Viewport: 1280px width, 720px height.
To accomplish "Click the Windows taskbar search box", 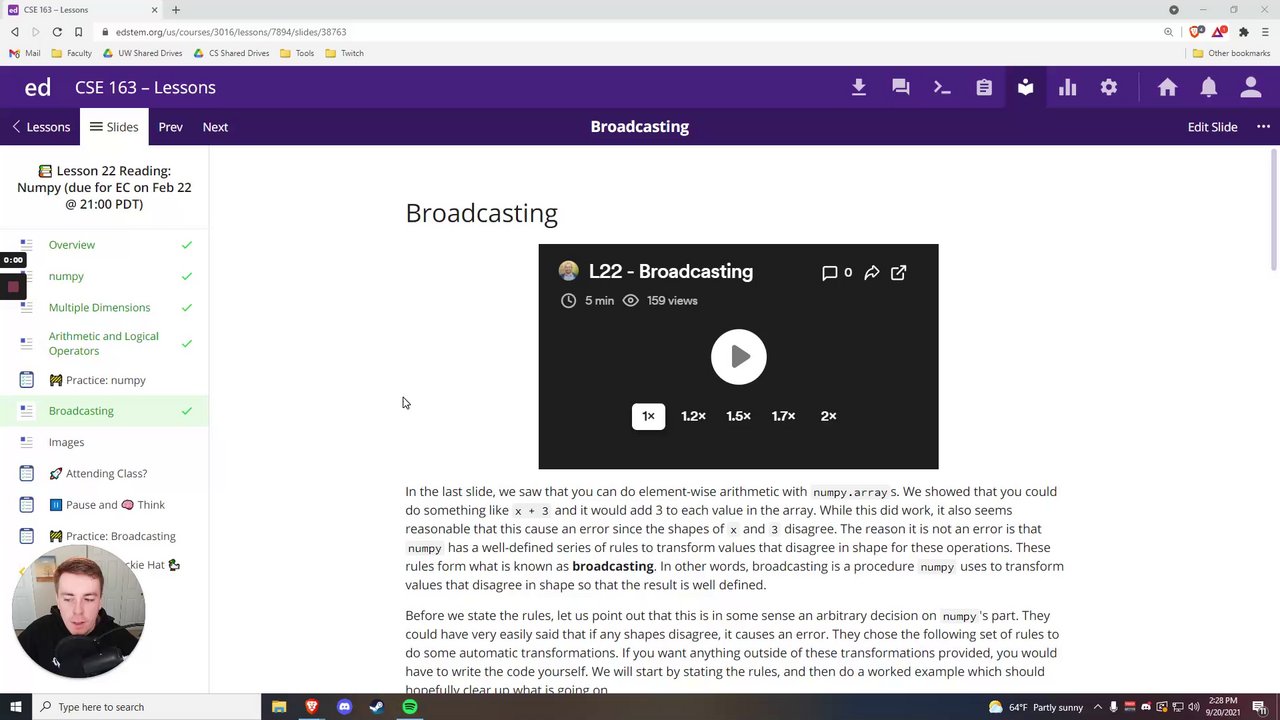I will click(146, 707).
